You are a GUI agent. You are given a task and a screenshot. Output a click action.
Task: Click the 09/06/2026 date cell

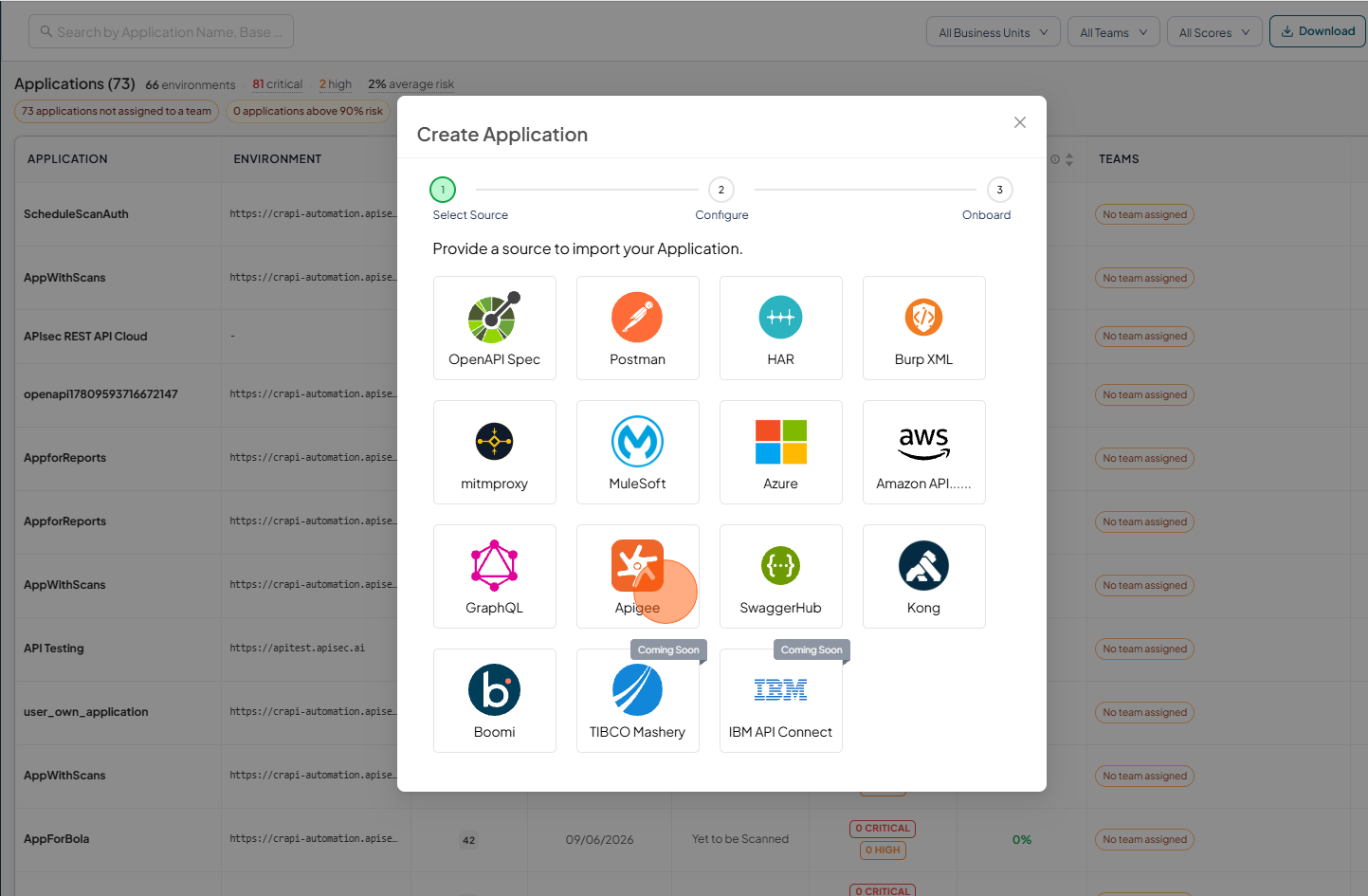click(x=599, y=839)
